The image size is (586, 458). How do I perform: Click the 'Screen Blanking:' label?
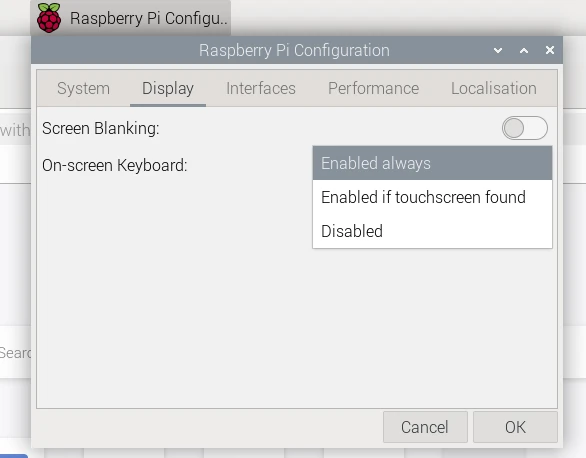pyautogui.click(x=101, y=129)
